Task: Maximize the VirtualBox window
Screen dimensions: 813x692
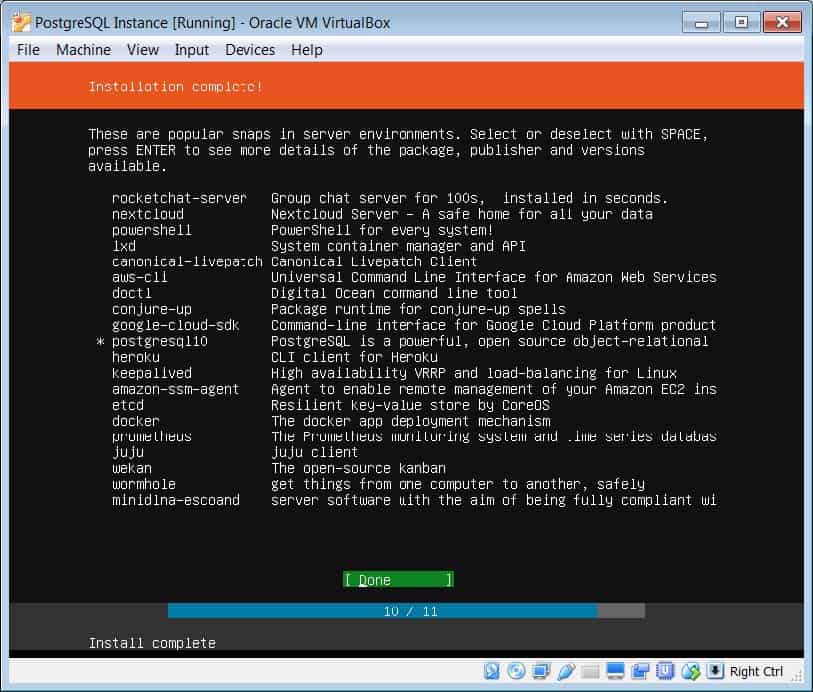Action: [741, 23]
